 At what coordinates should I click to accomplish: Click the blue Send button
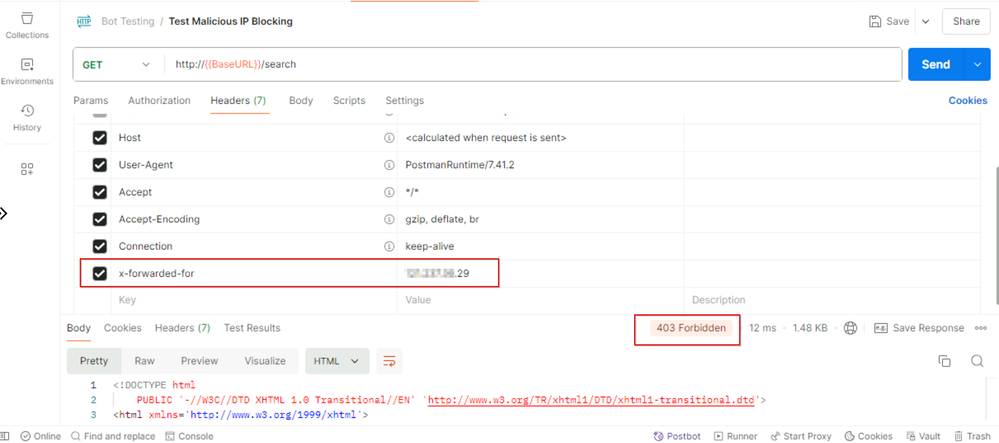[937, 64]
